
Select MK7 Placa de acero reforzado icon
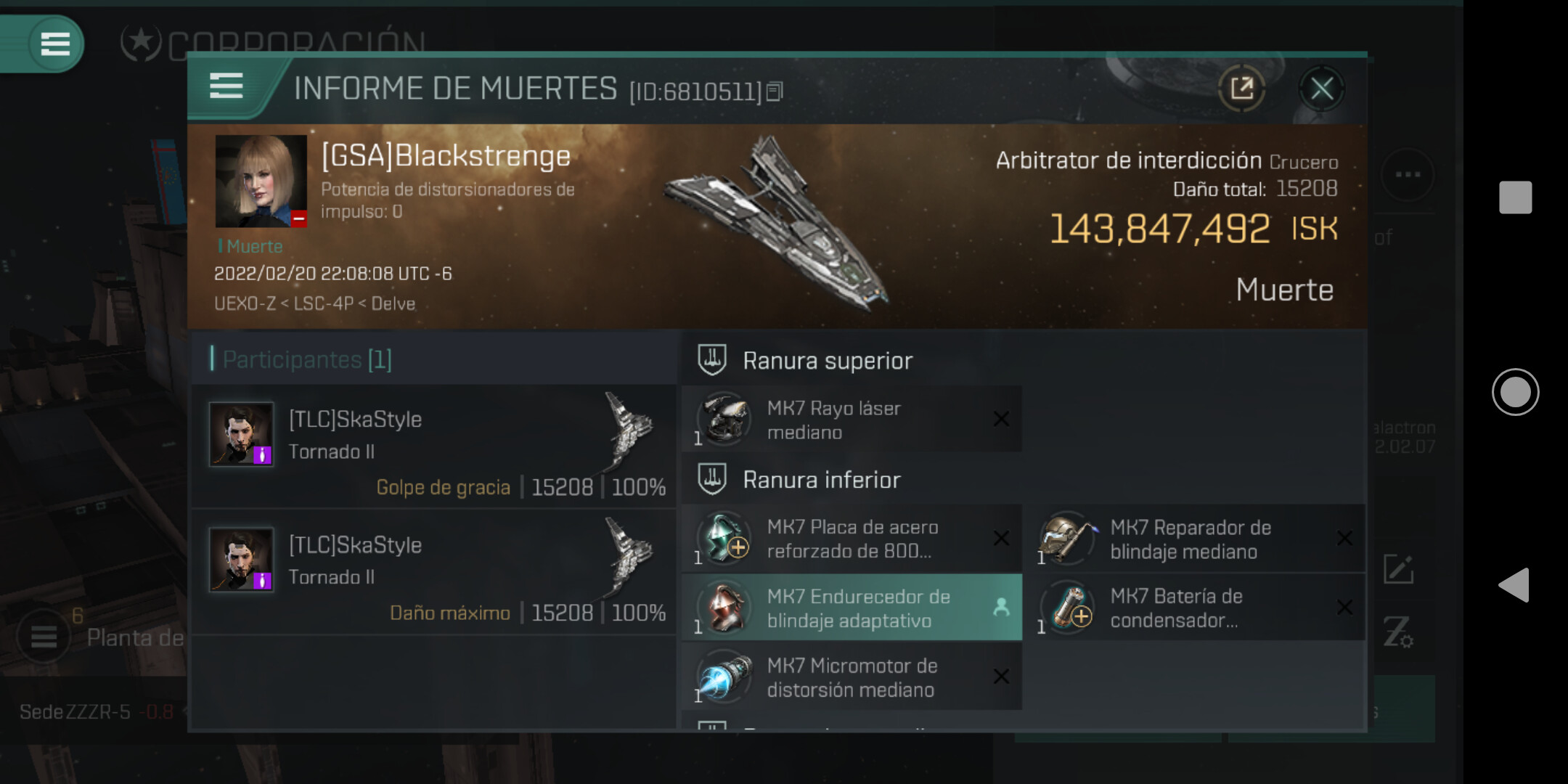click(724, 538)
